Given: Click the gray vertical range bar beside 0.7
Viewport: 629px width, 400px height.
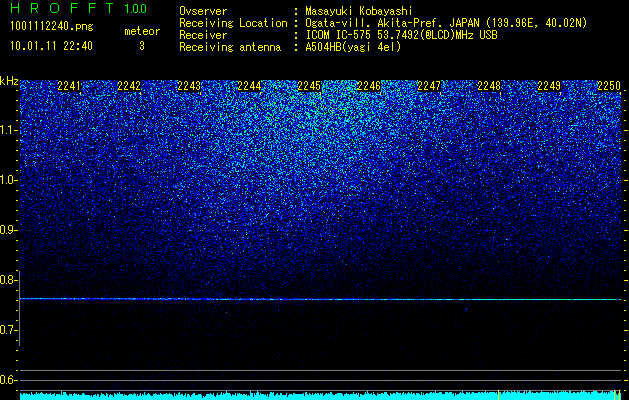Looking at the screenshot, I should coord(19,309).
